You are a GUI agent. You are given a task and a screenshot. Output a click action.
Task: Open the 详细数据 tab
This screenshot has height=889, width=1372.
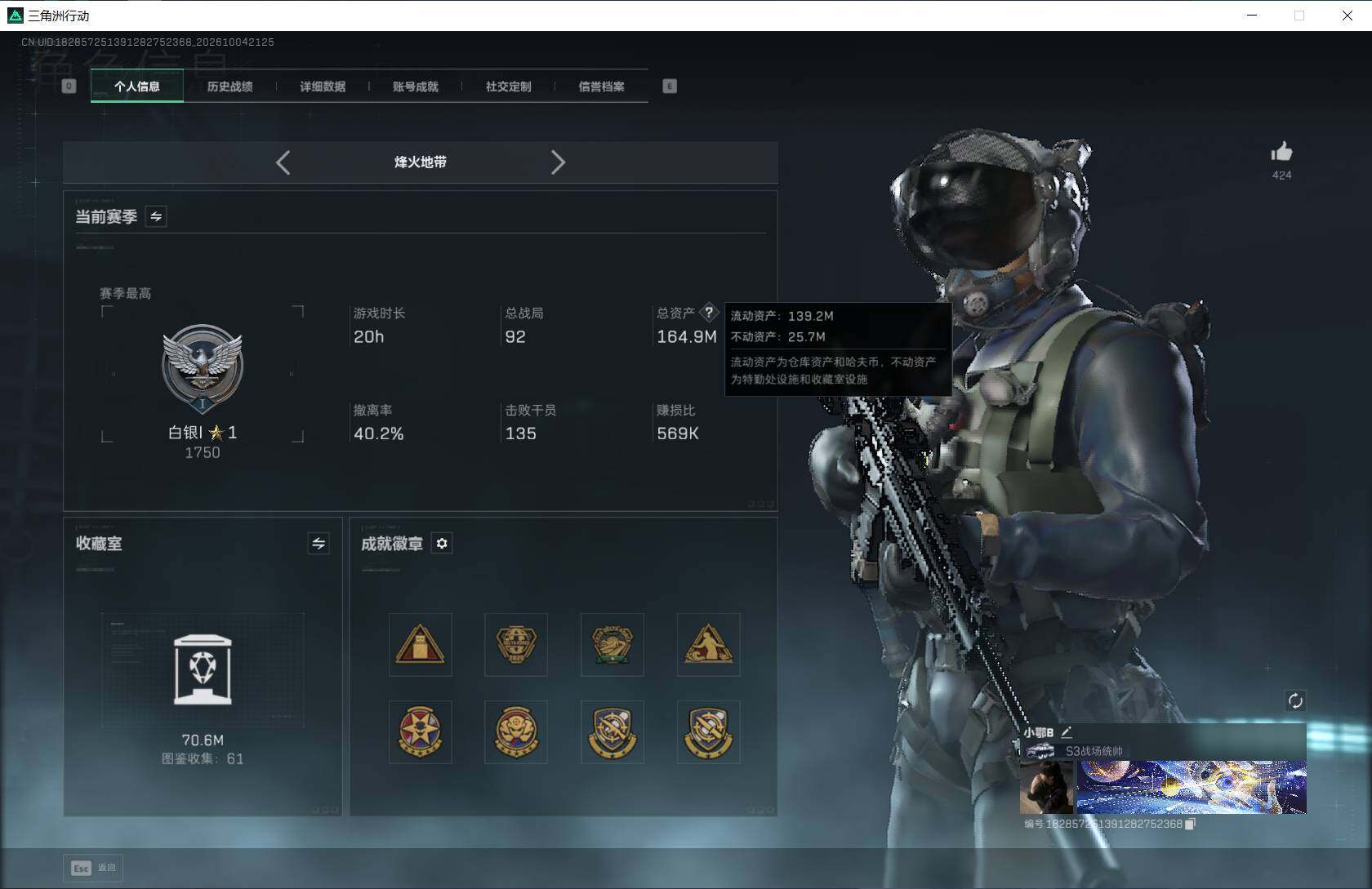tap(323, 87)
